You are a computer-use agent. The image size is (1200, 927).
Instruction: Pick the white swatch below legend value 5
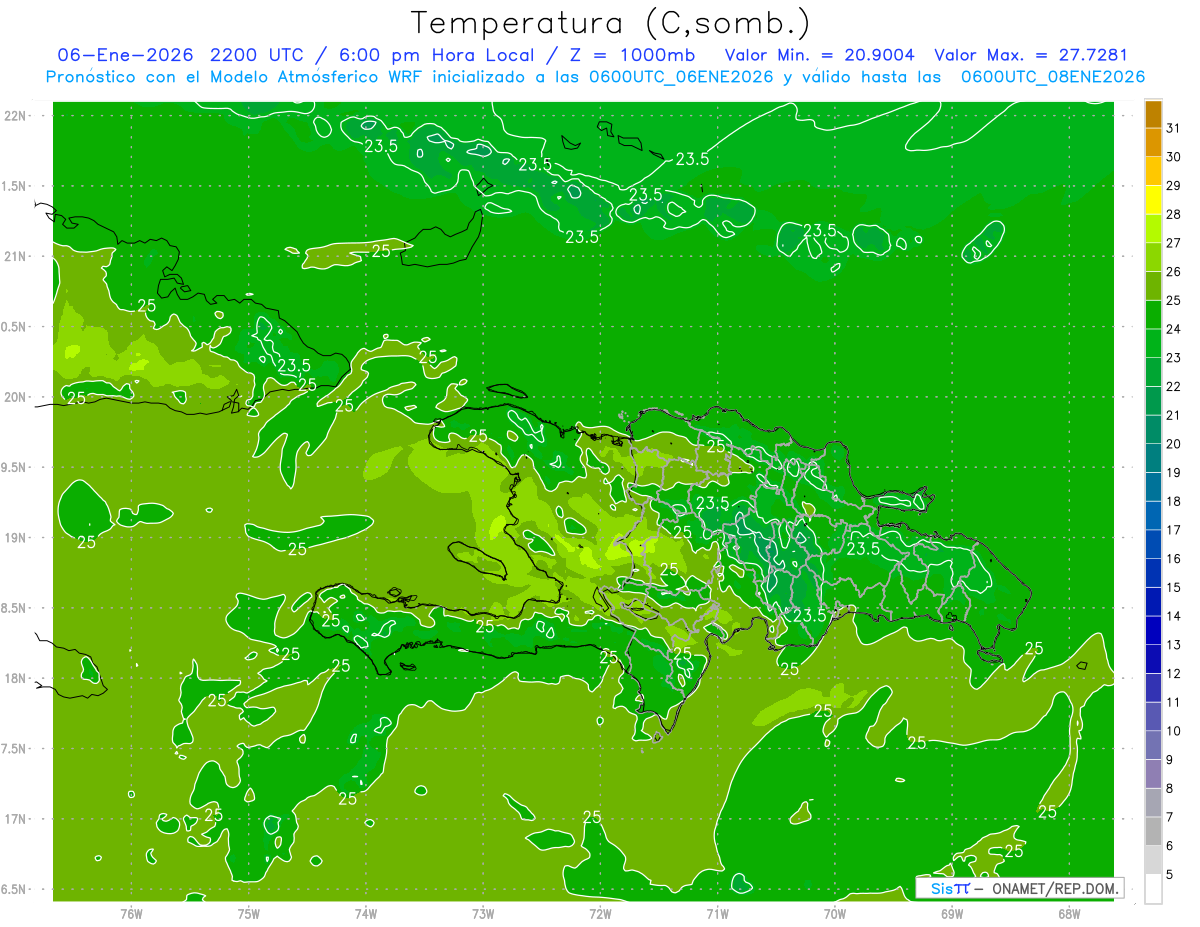coord(1154,888)
